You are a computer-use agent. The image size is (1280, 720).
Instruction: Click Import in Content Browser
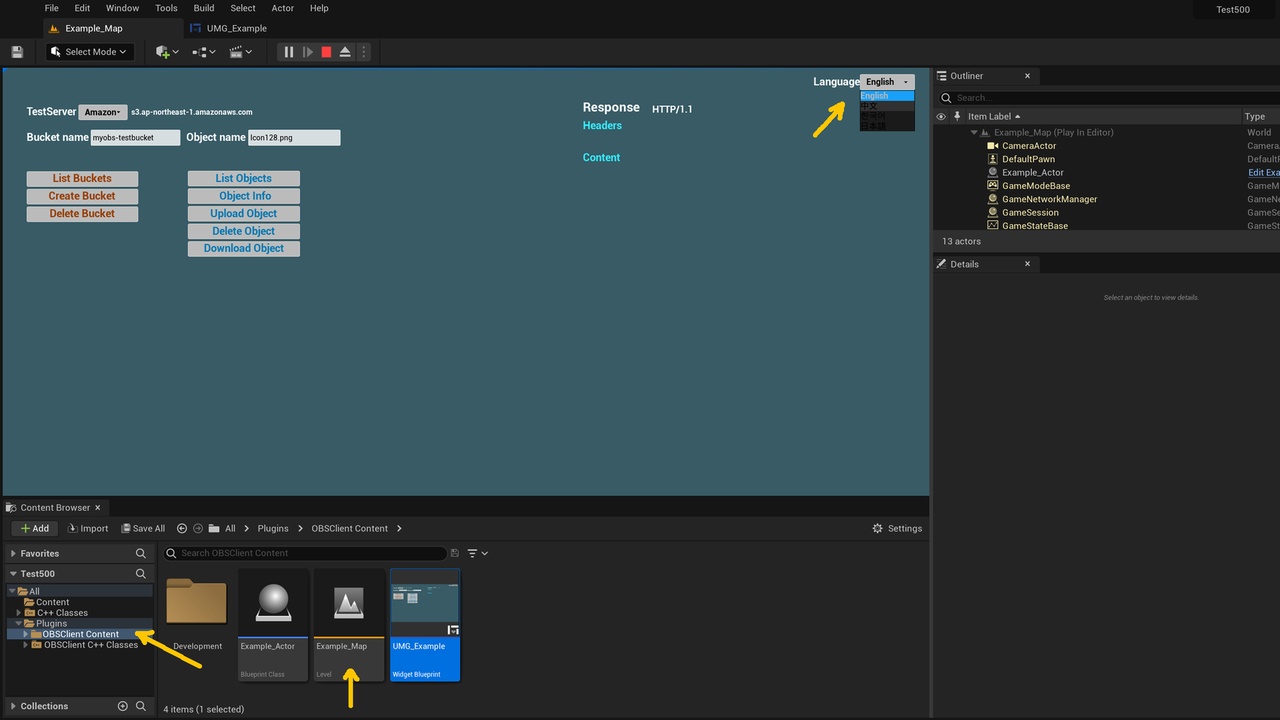[x=87, y=528]
